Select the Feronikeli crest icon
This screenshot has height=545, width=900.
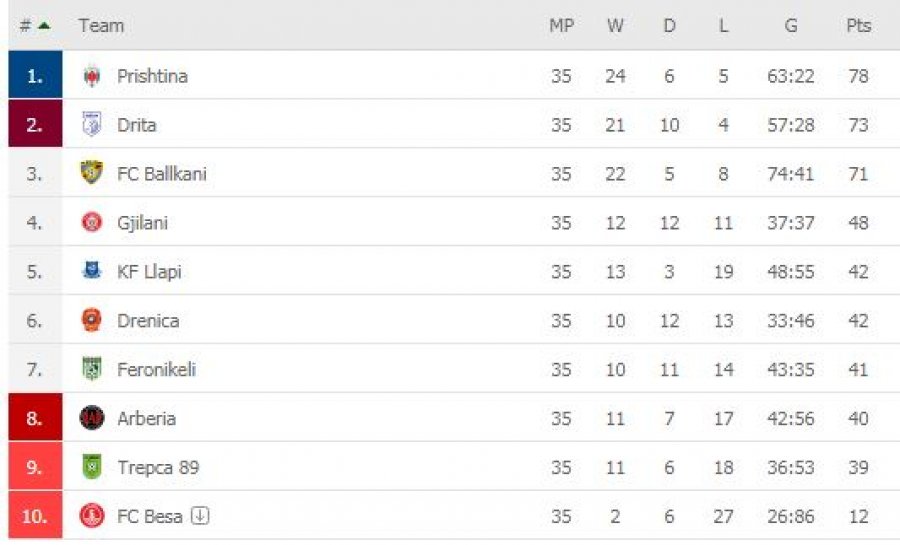click(92, 369)
